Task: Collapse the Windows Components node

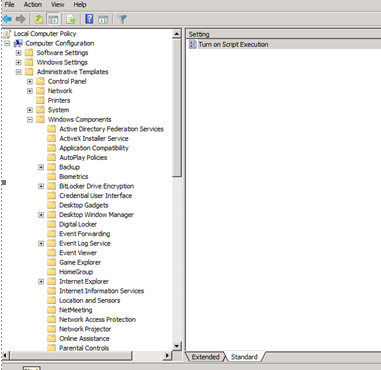Action: click(30, 119)
